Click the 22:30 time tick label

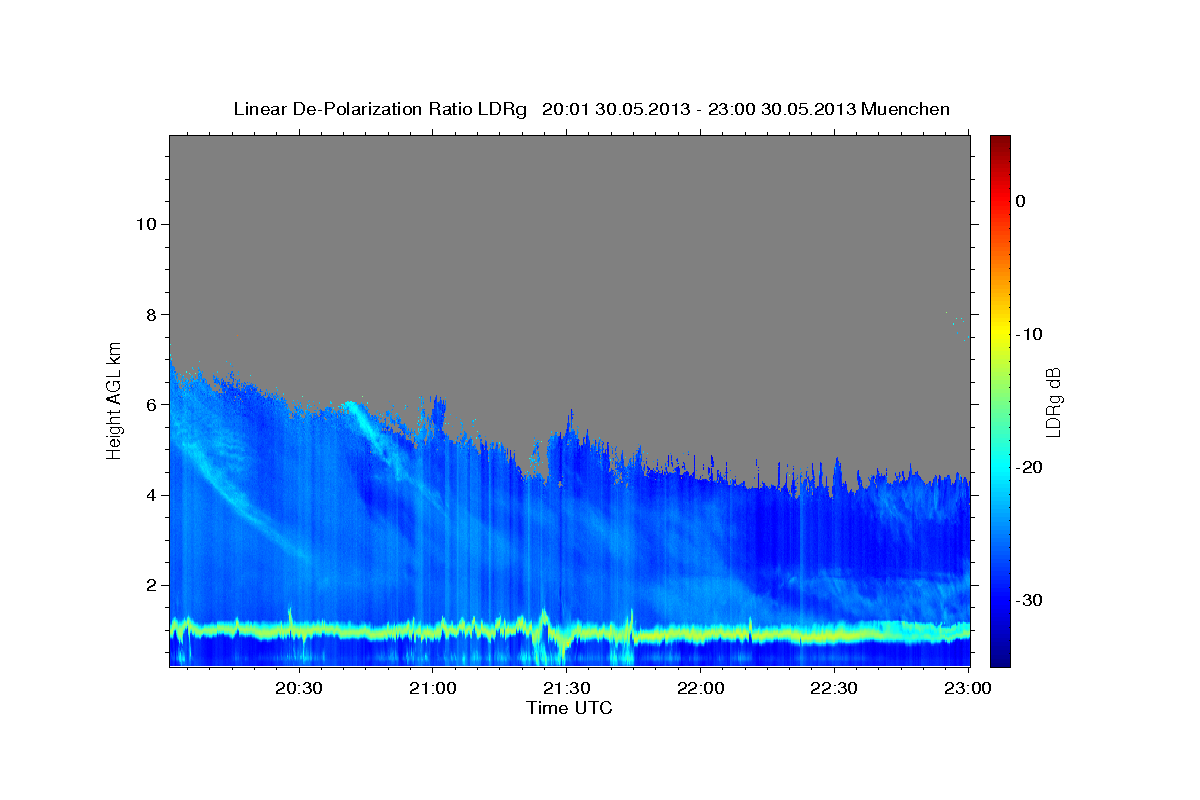tap(835, 689)
